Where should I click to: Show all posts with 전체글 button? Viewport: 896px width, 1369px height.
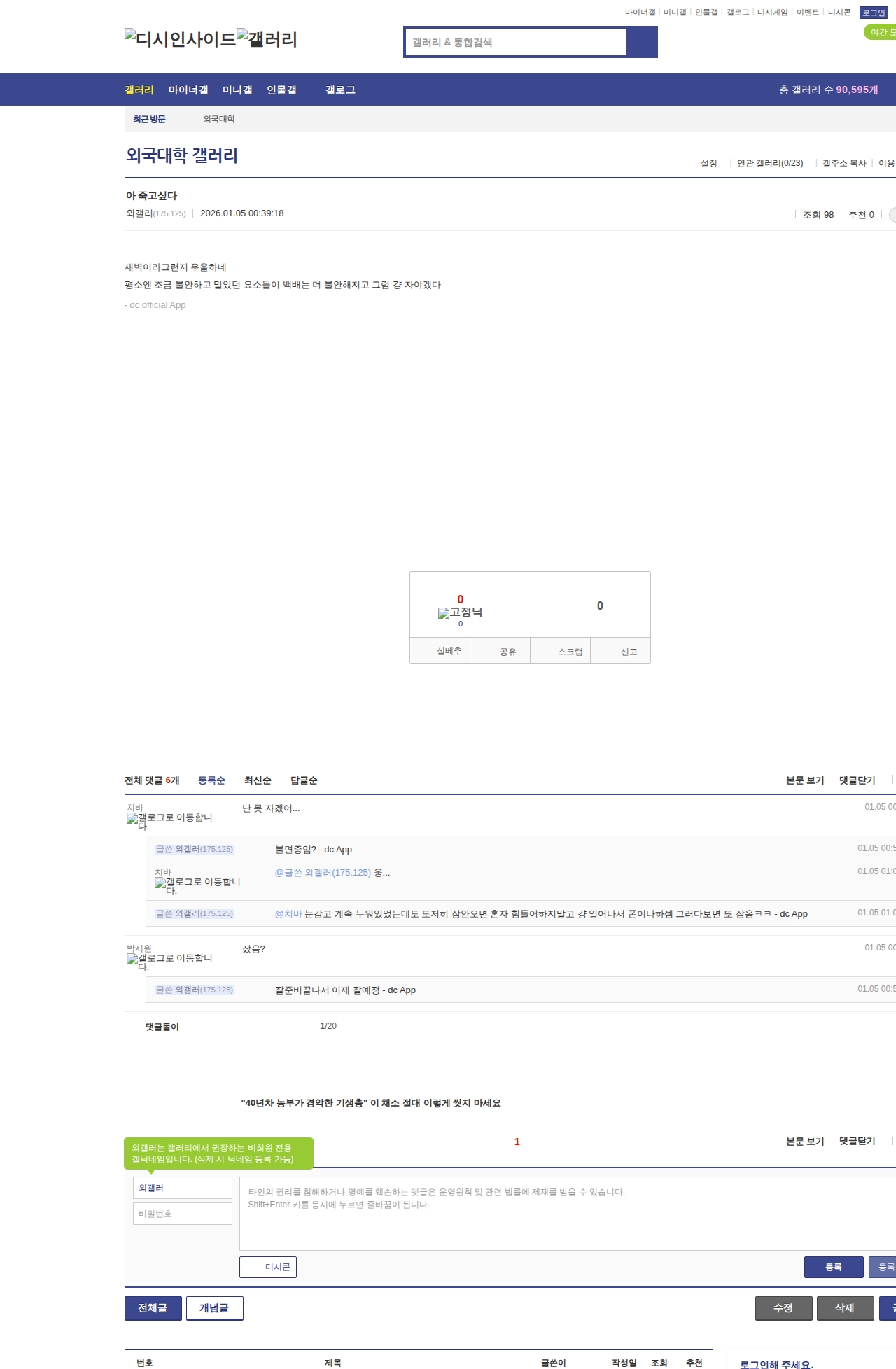click(x=153, y=1308)
